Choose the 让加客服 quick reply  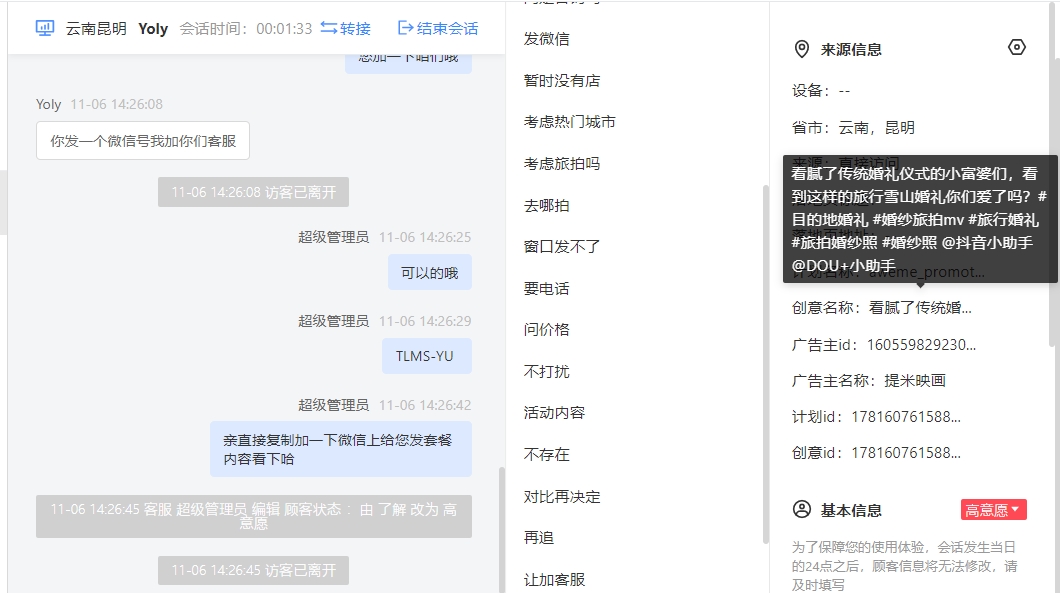(x=554, y=580)
